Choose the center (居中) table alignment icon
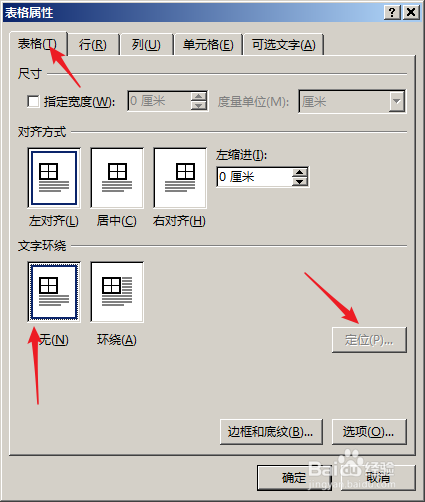 [x=117, y=178]
